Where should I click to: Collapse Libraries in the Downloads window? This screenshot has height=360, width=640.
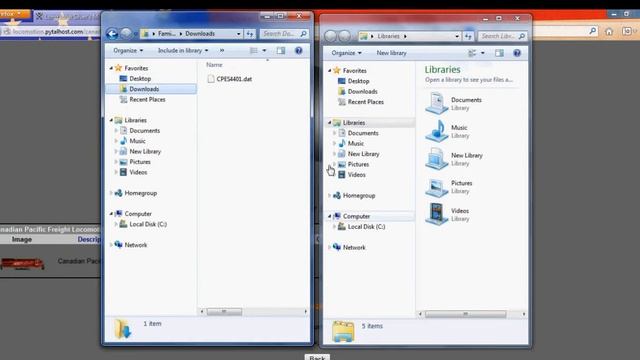(111, 120)
